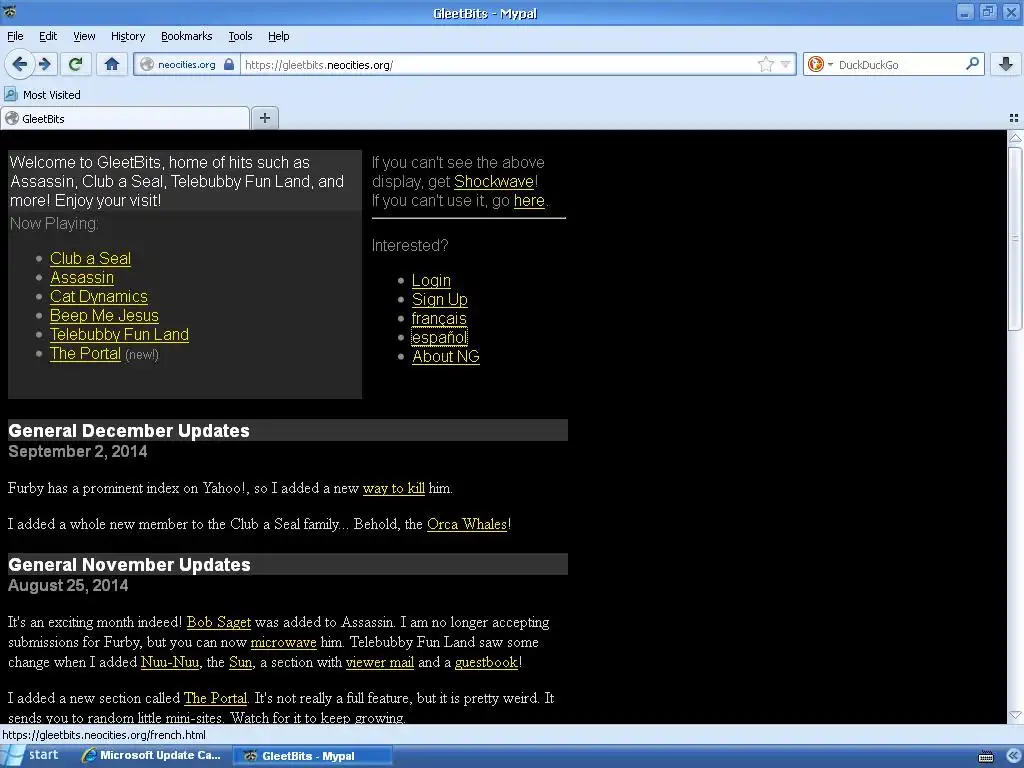Go back with the Back arrow button
Viewport: 1024px width, 768px height.
[19, 64]
